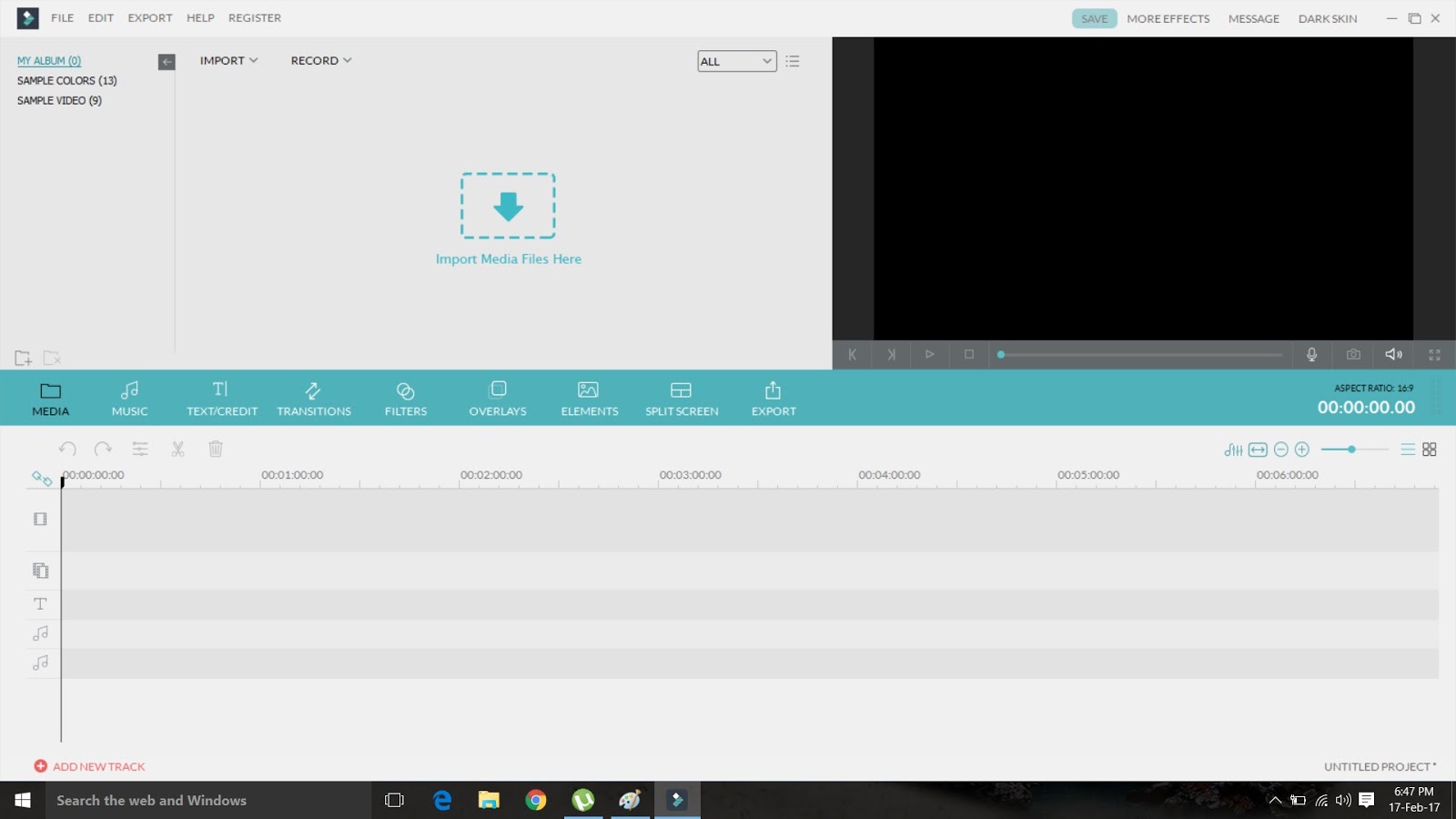Screen dimensions: 1456x819
Task: Switch media library to thumbnail grid view
Action: pos(1430,449)
